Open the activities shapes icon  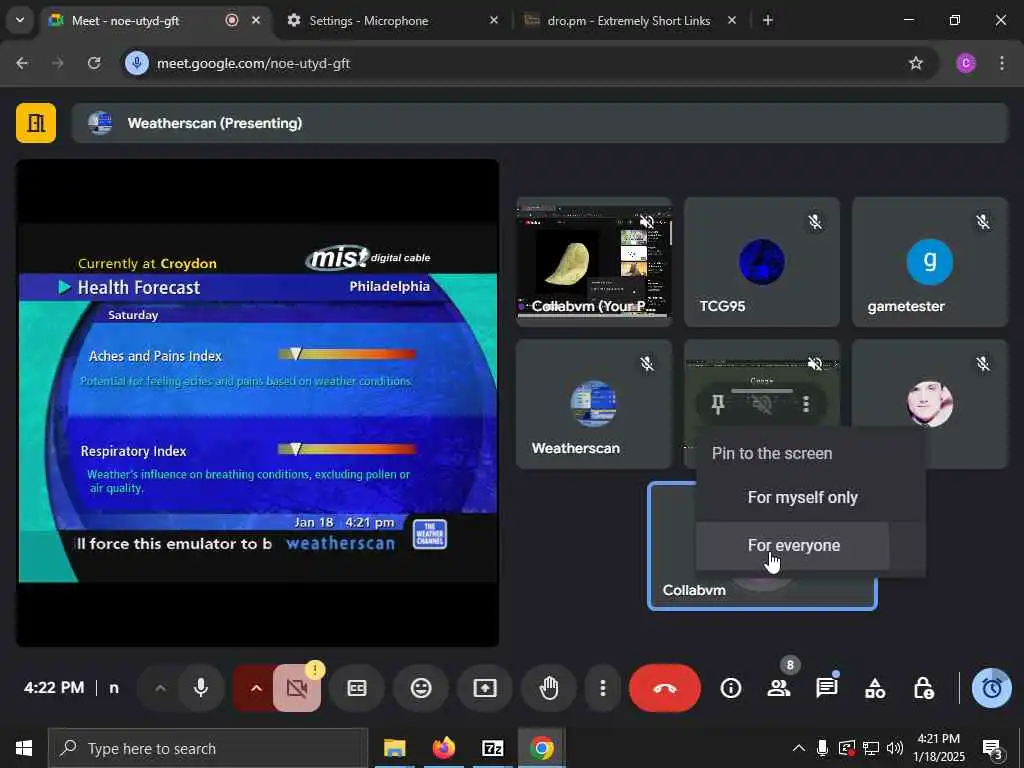click(875, 688)
